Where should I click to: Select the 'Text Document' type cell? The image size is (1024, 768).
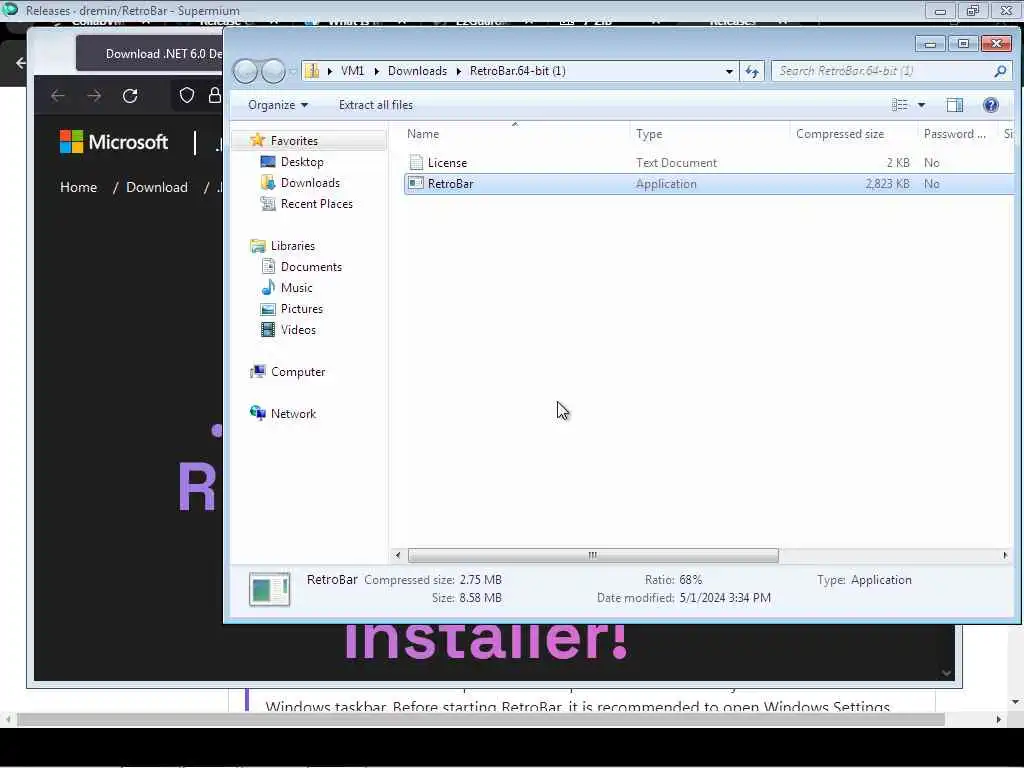pyautogui.click(x=677, y=163)
